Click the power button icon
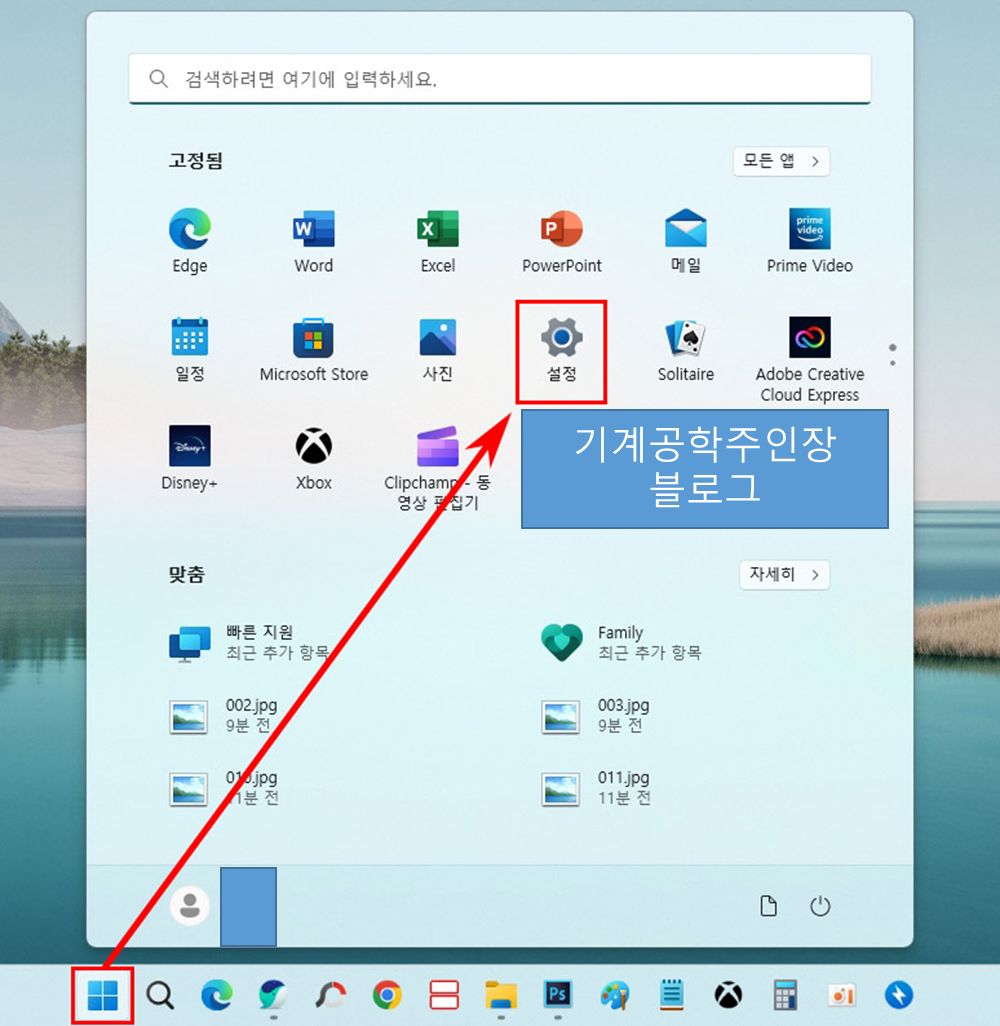This screenshot has height=1026, width=1000. [820, 906]
